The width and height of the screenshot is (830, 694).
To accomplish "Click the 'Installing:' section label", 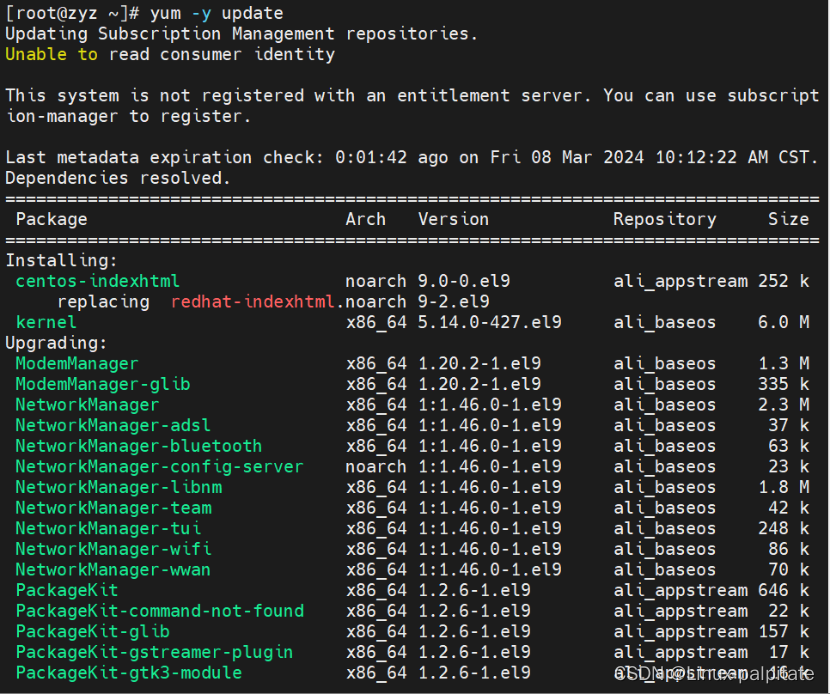I will point(61,261).
